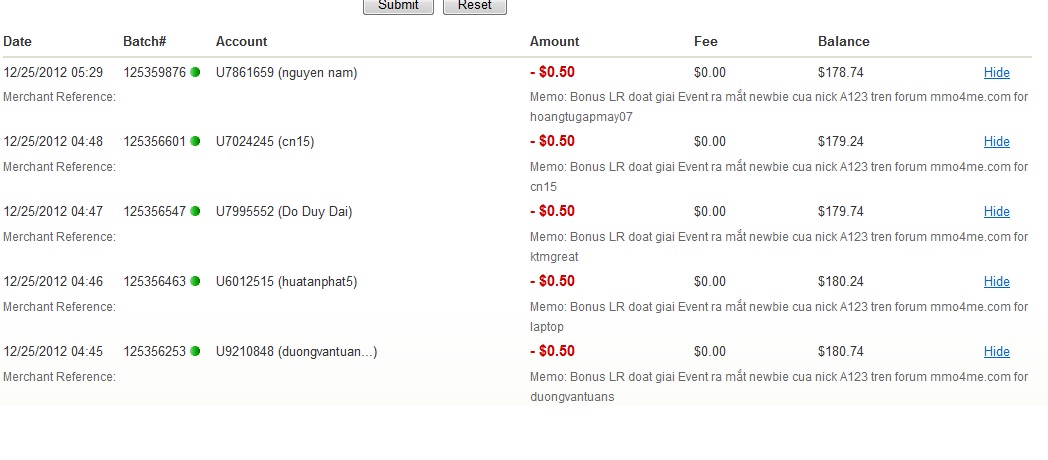The image size is (1048, 460).
Task: Select account U7861659 (nguyen nam)
Action: pyautogui.click(x=286, y=72)
